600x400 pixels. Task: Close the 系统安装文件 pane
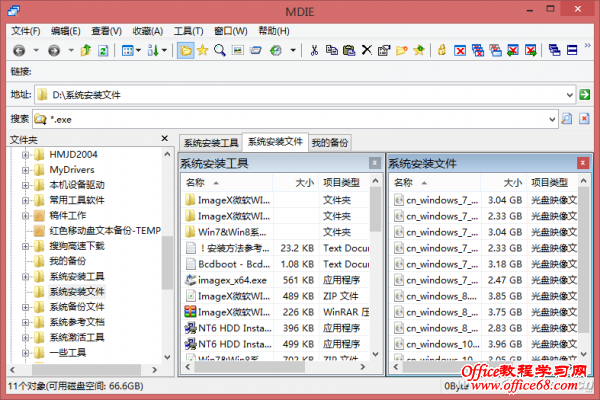click(583, 163)
